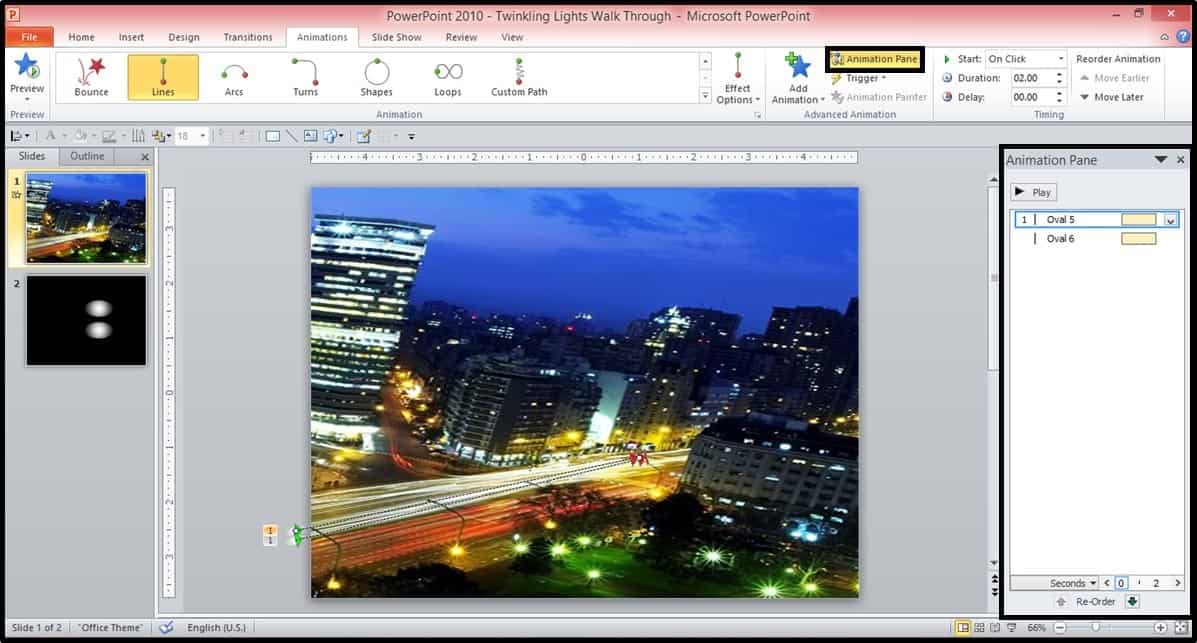Click the zoom in plus button
Screen dimensions: 1197x643
[1160, 628]
